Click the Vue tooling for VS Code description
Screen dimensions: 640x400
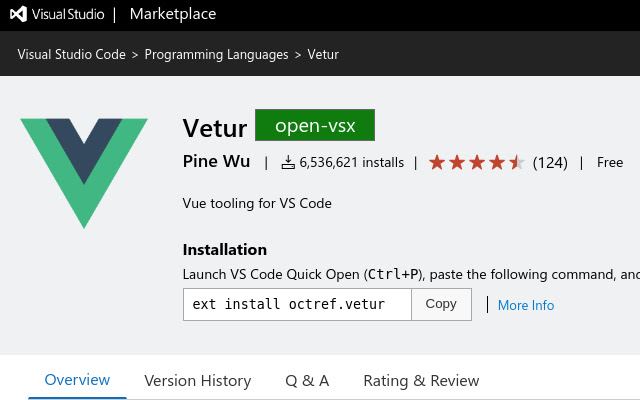(x=257, y=203)
